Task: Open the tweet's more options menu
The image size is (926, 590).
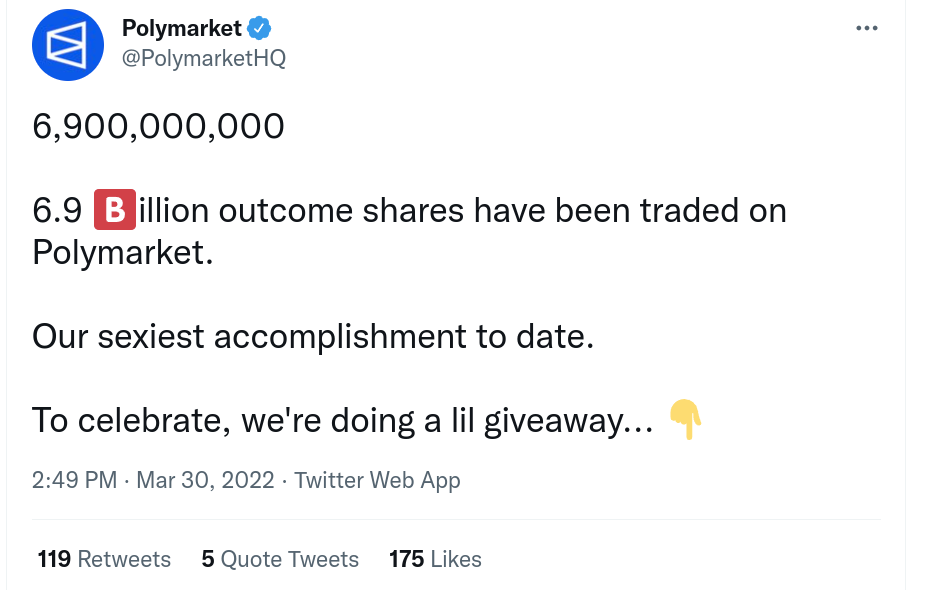Action: (x=867, y=28)
